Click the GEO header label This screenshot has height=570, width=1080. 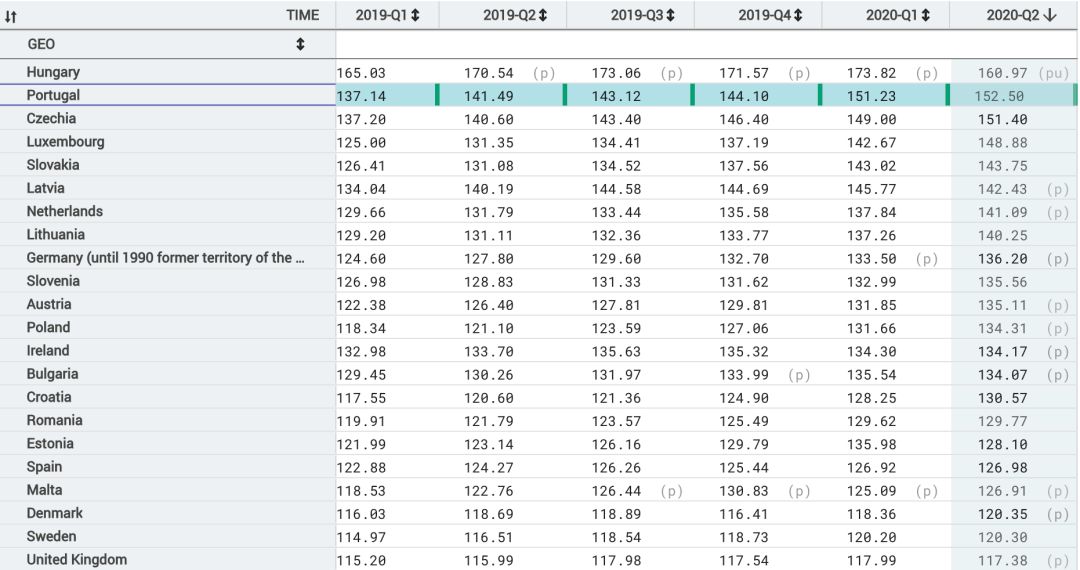pos(41,44)
